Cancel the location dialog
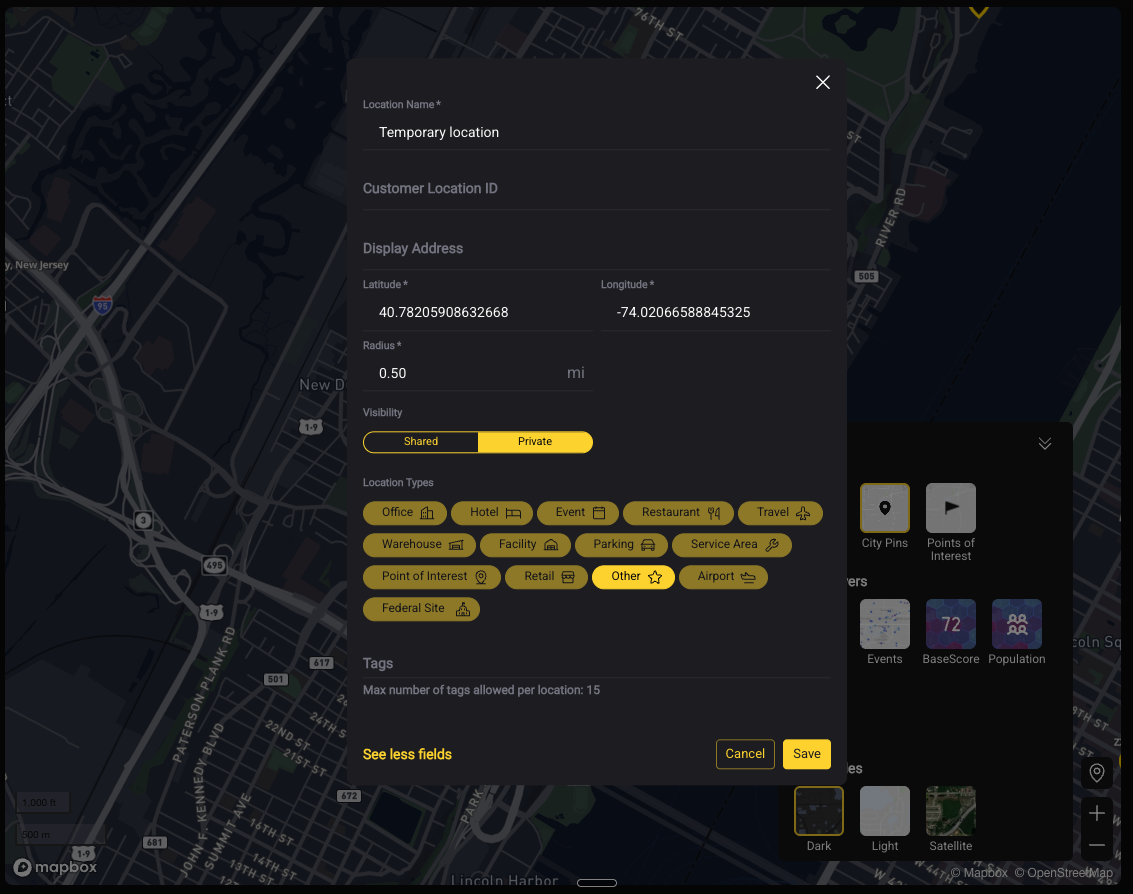The height and width of the screenshot is (894, 1133). (x=745, y=754)
